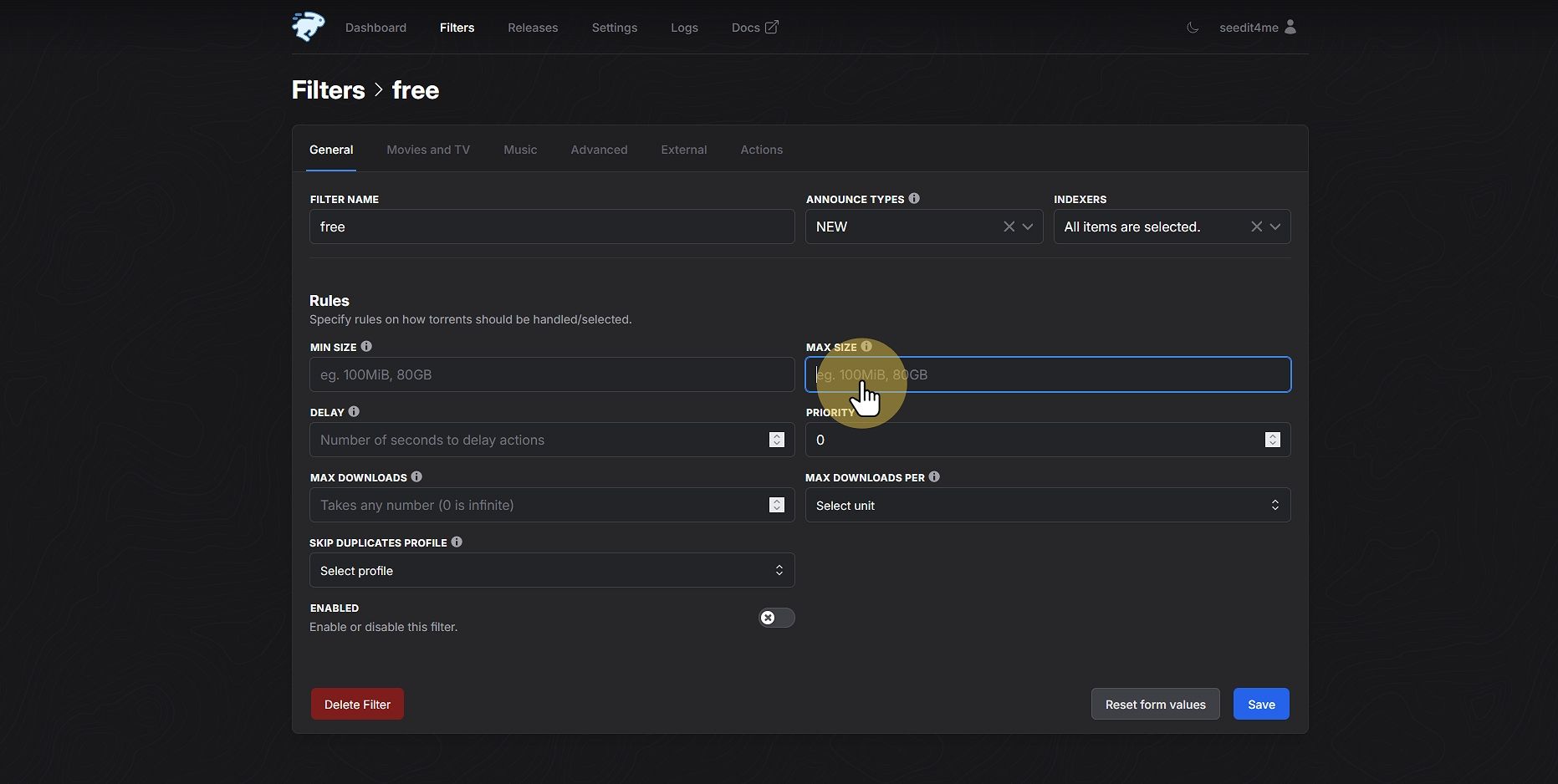Click the Skip Duplicates Profile info icon
1558x784 pixels.
click(457, 542)
